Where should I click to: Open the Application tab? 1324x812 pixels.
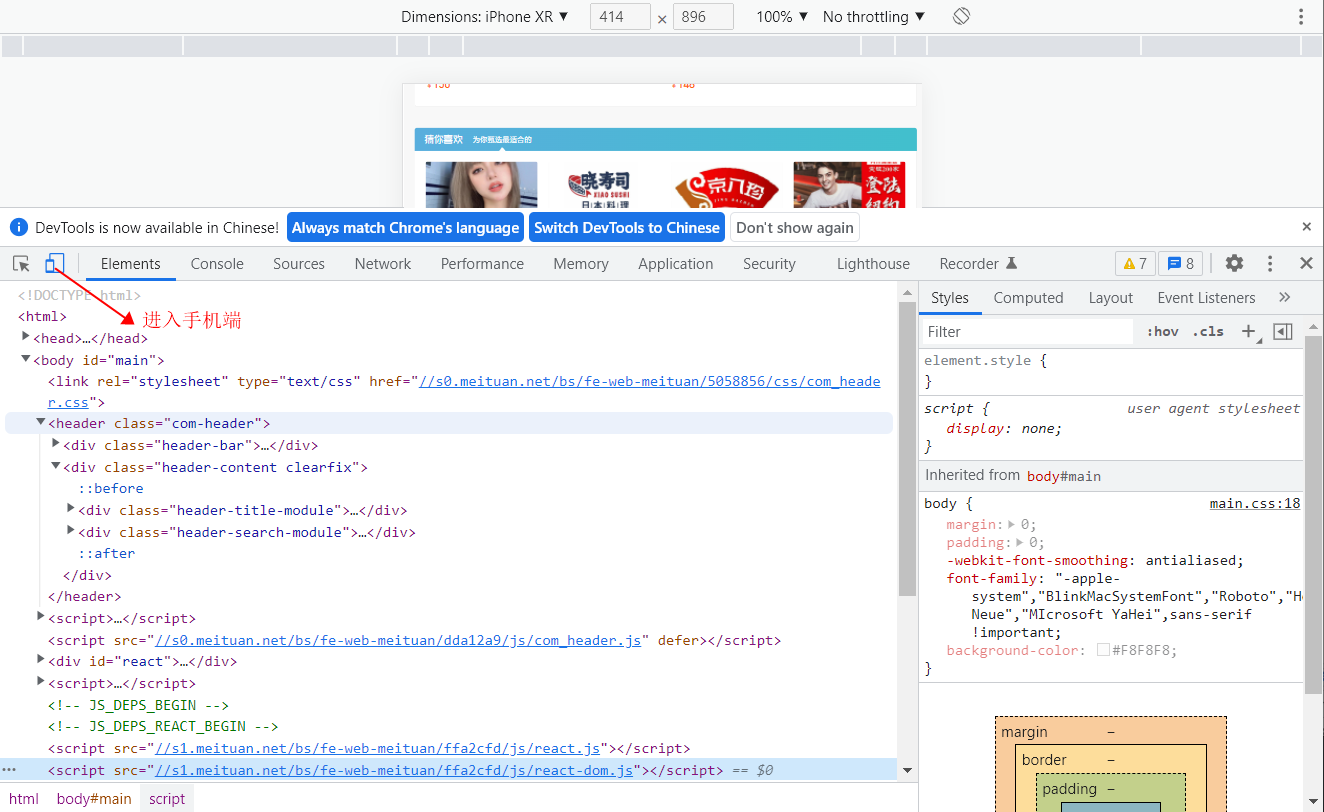coord(676,264)
